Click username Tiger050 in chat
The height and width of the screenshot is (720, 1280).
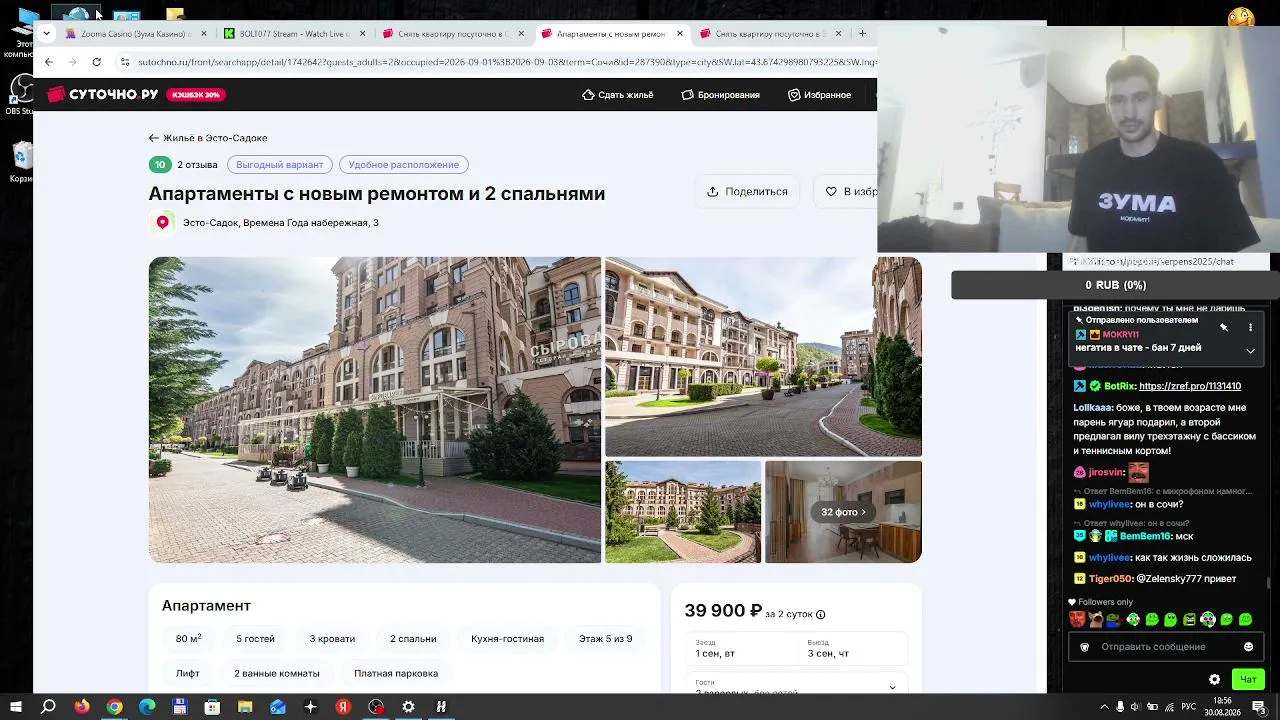pyautogui.click(x=1110, y=579)
